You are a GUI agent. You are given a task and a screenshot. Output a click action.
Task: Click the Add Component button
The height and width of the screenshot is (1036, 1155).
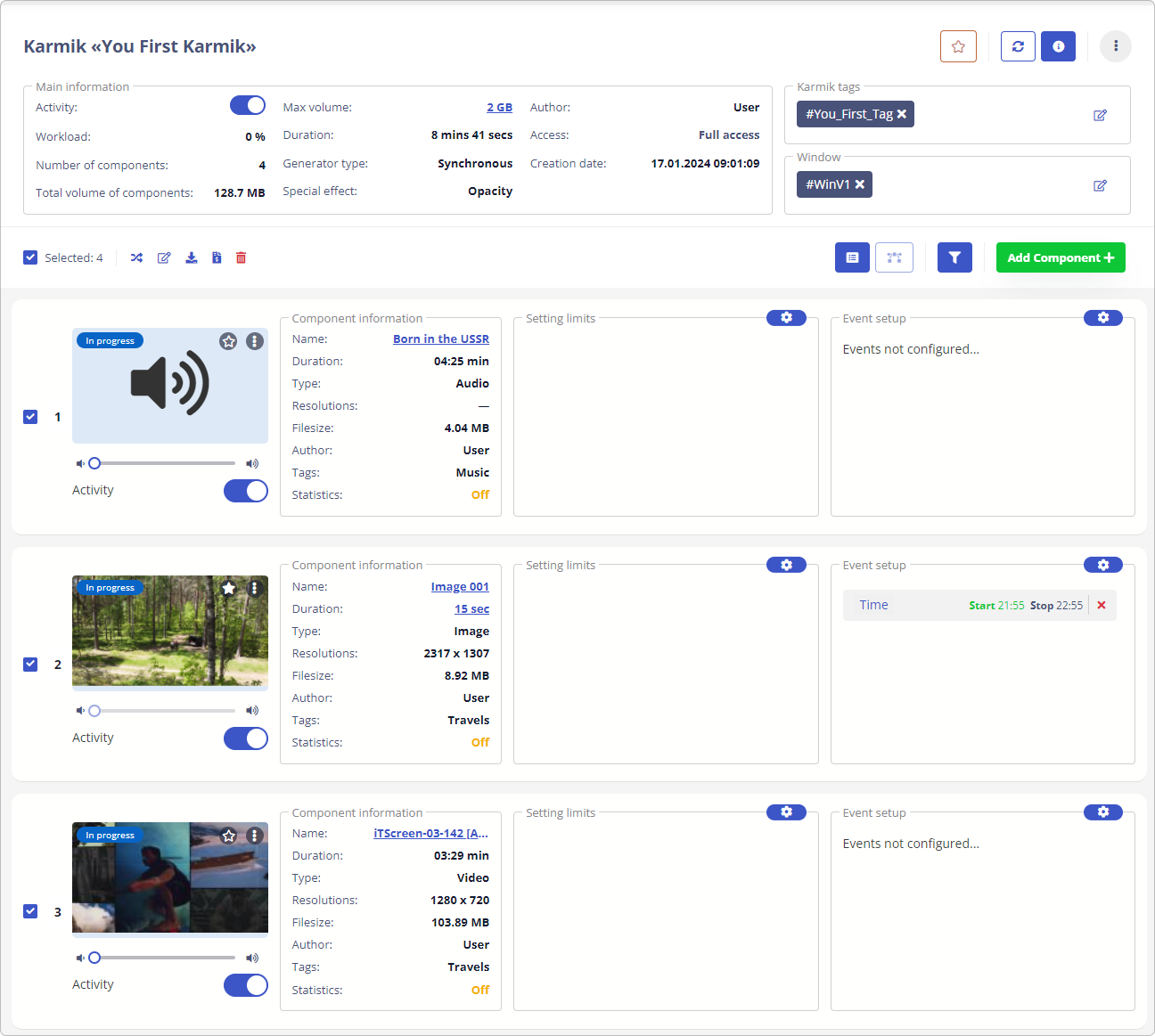[x=1060, y=257]
